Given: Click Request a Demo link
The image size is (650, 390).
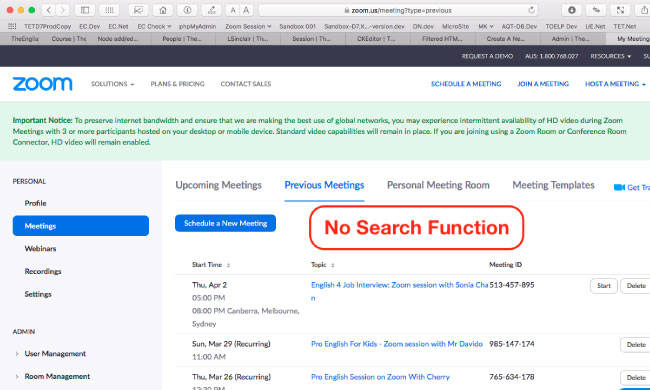Looking at the screenshot, I should tap(487, 56).
